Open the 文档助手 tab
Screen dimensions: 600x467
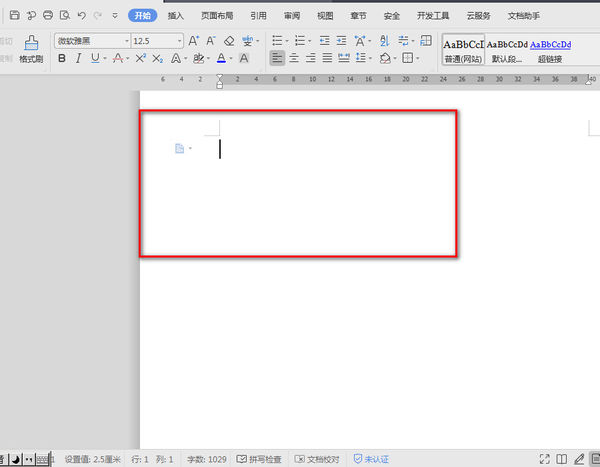click(523, 16)
